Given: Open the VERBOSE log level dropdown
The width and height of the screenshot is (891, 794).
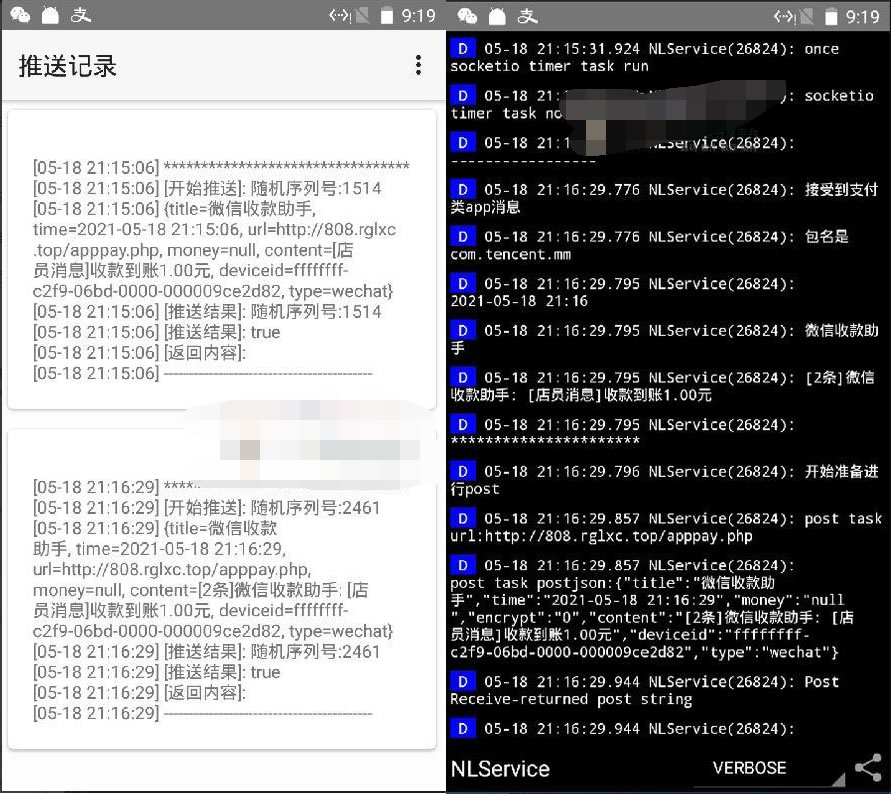Looking at the screenshot, I should pyautogui.click(x=749, y=768).
